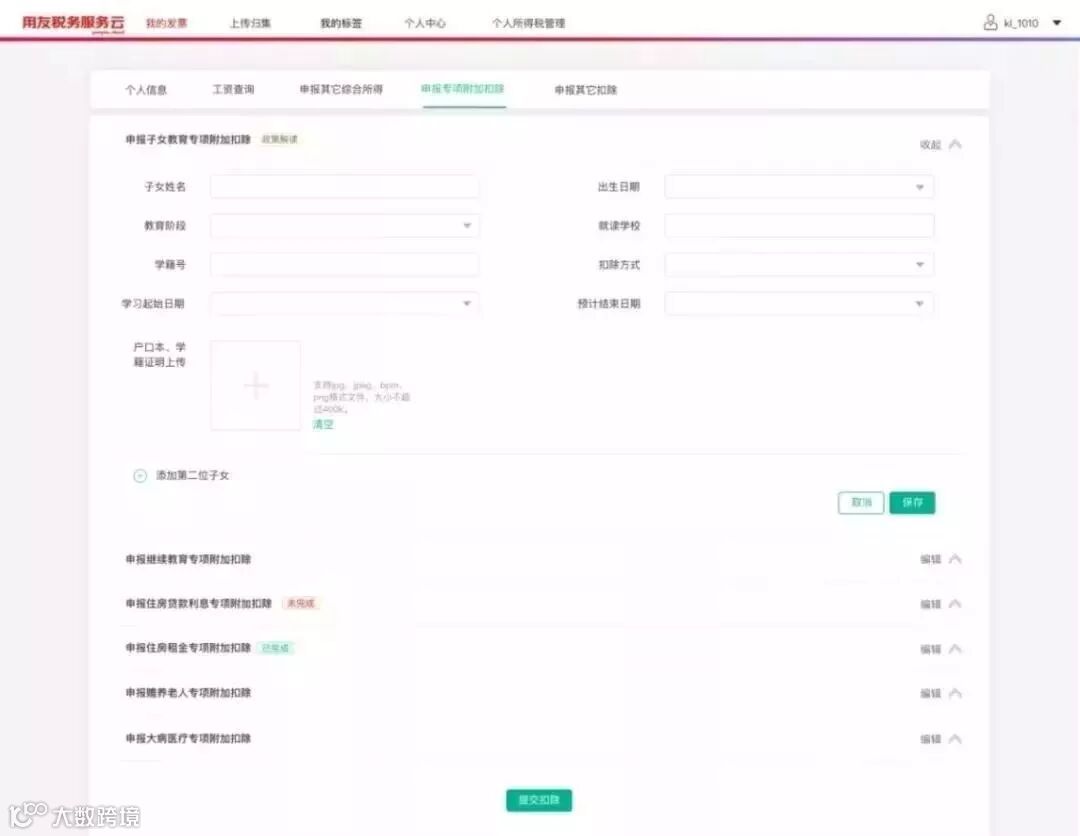
Task: Click the 申报大病医疗专项附加扣除 heading
Action: pos(188,738)
